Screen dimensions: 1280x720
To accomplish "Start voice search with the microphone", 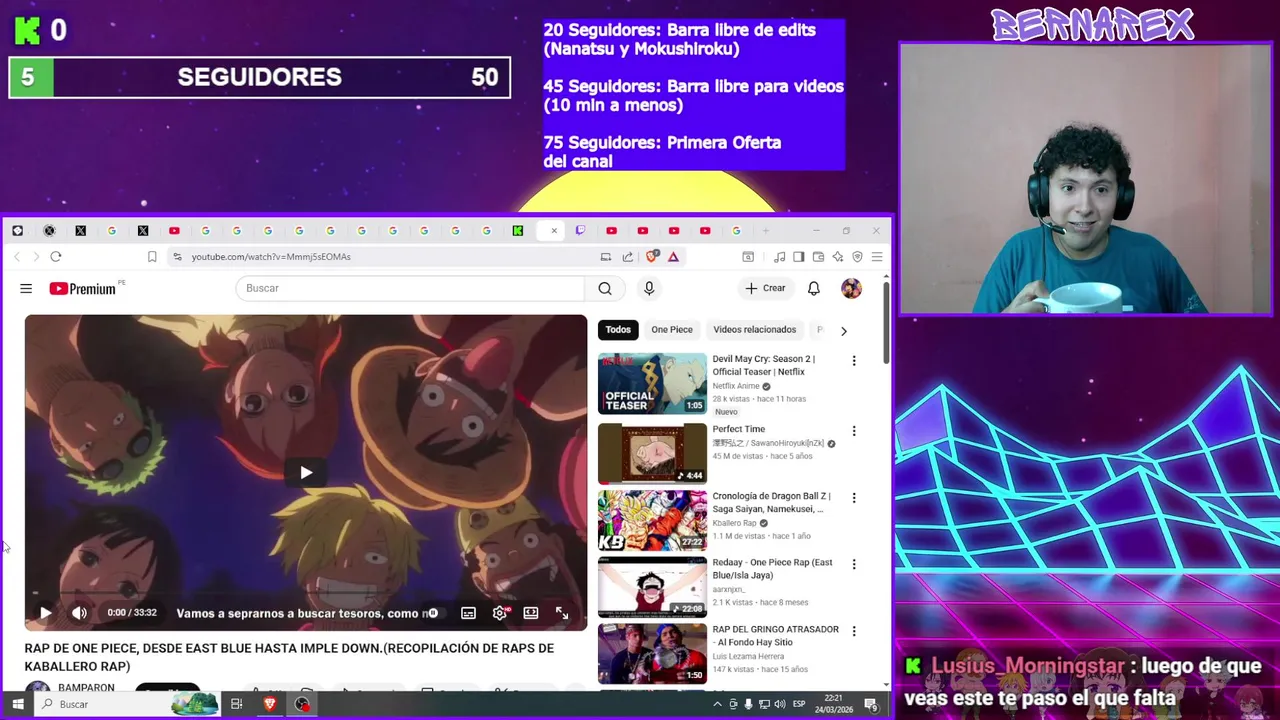I will coord(649,288).
